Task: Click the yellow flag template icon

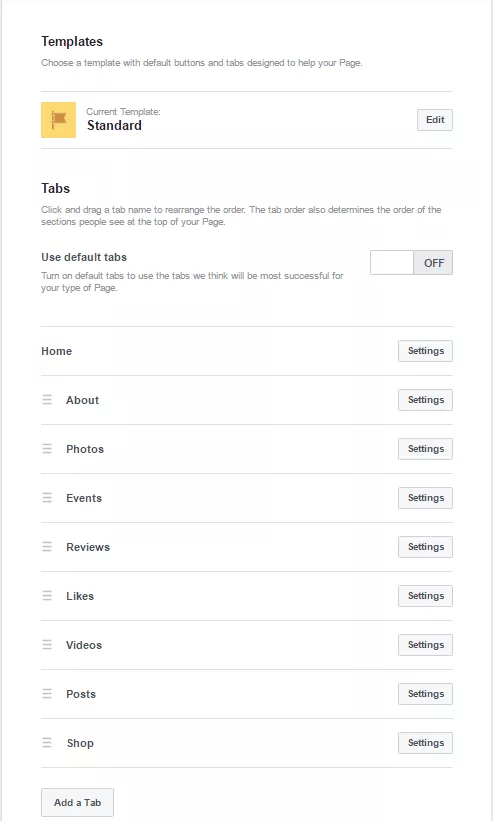Action: coord(59,120)
